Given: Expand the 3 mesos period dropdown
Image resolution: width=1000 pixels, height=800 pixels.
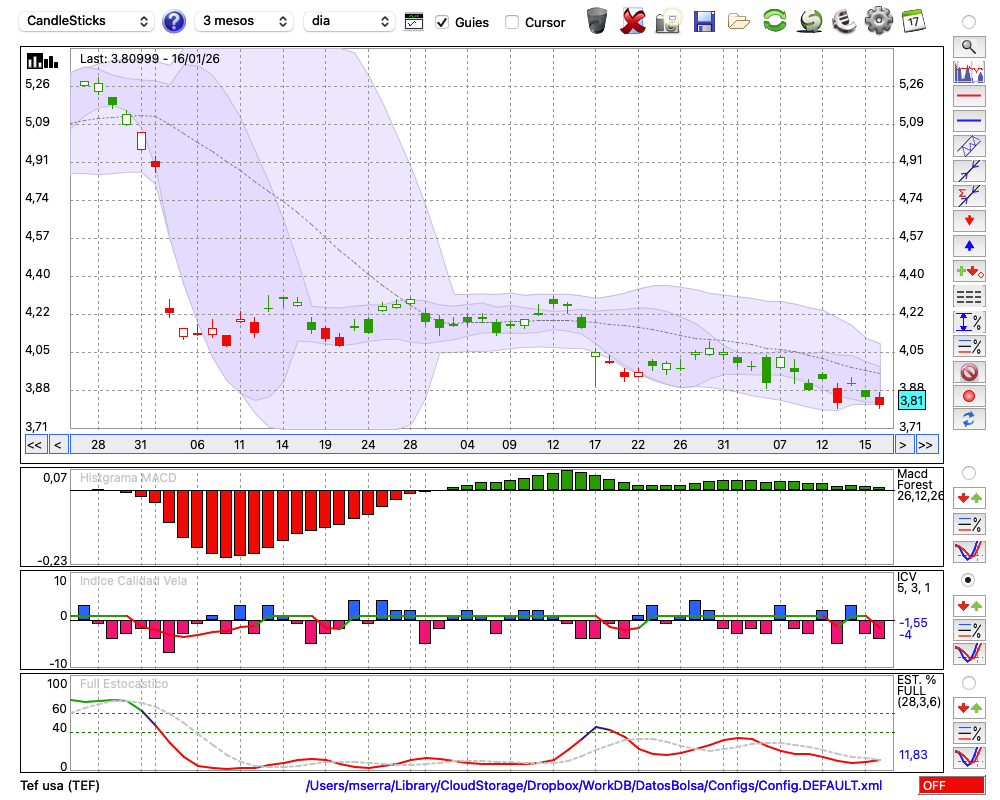Looking at the screenshot, I should pyautogui.click(x=243, y=21).
